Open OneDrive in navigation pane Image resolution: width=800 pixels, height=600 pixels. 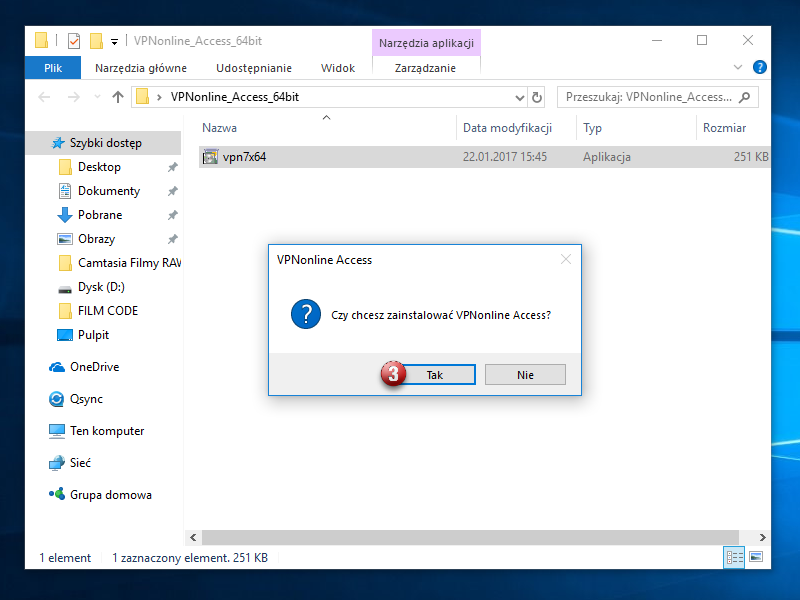click(94, 367)
